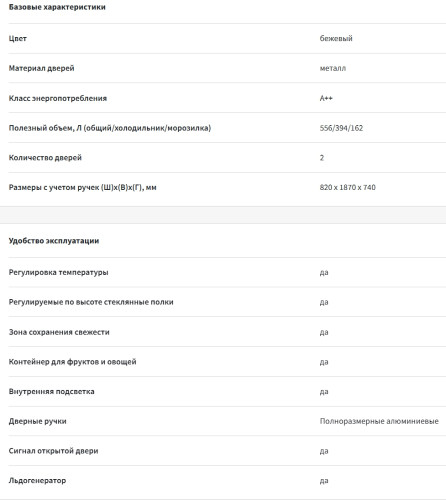
Task: Click the "металл" value text
Action: 333,68
